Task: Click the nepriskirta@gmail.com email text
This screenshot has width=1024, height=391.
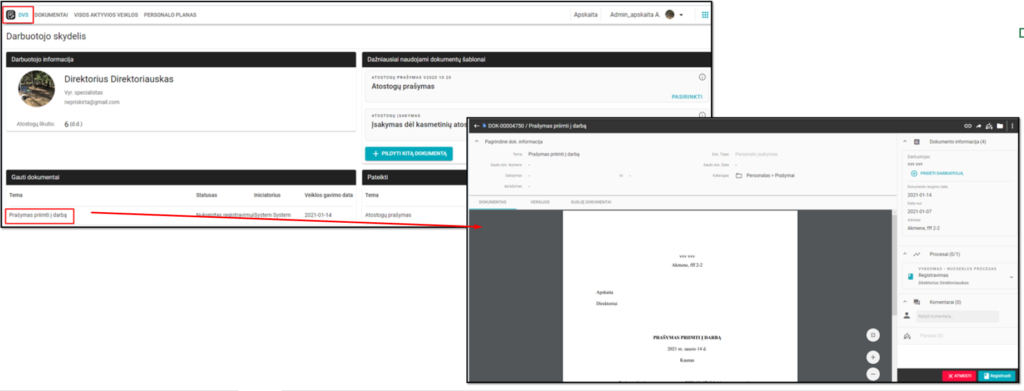Action: (91, 102)
